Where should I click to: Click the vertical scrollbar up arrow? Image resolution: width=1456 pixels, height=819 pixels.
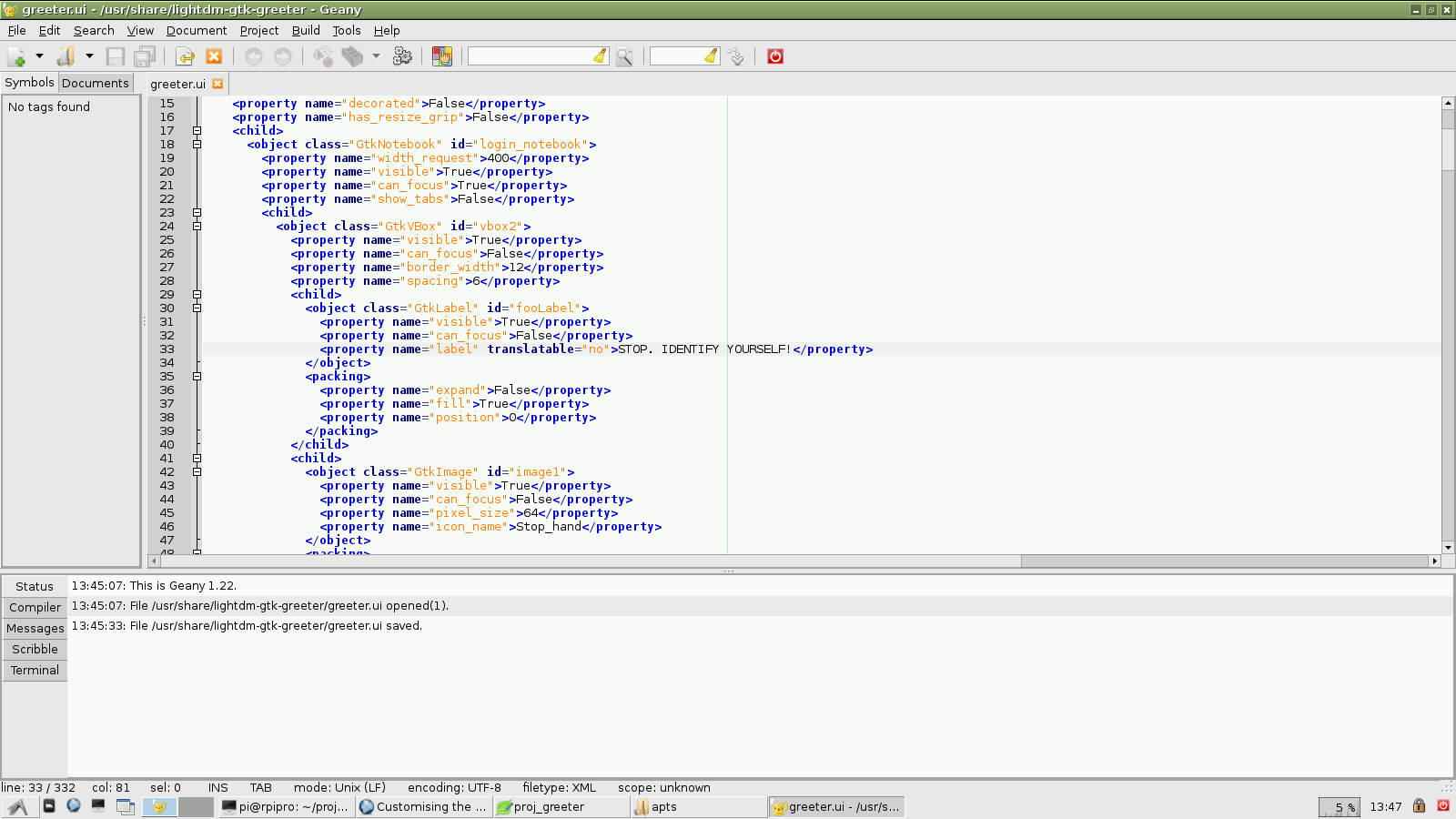(1448, 103)
